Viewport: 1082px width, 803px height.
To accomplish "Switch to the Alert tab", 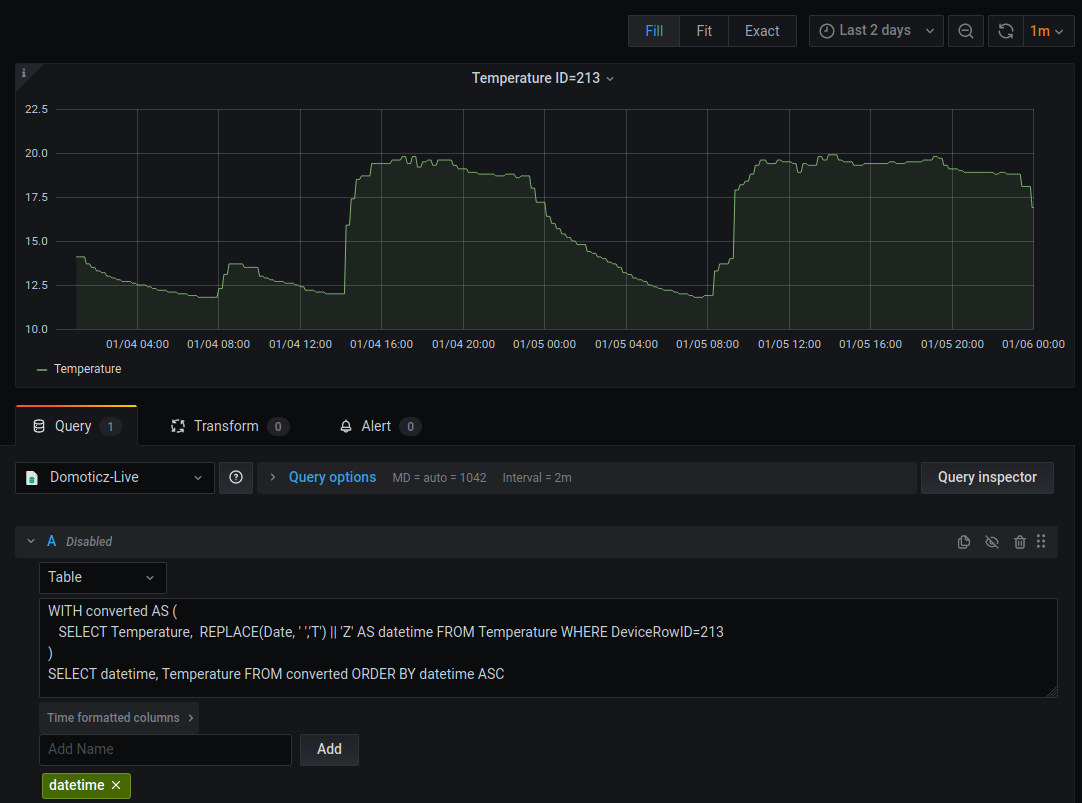I will (380, 426).
